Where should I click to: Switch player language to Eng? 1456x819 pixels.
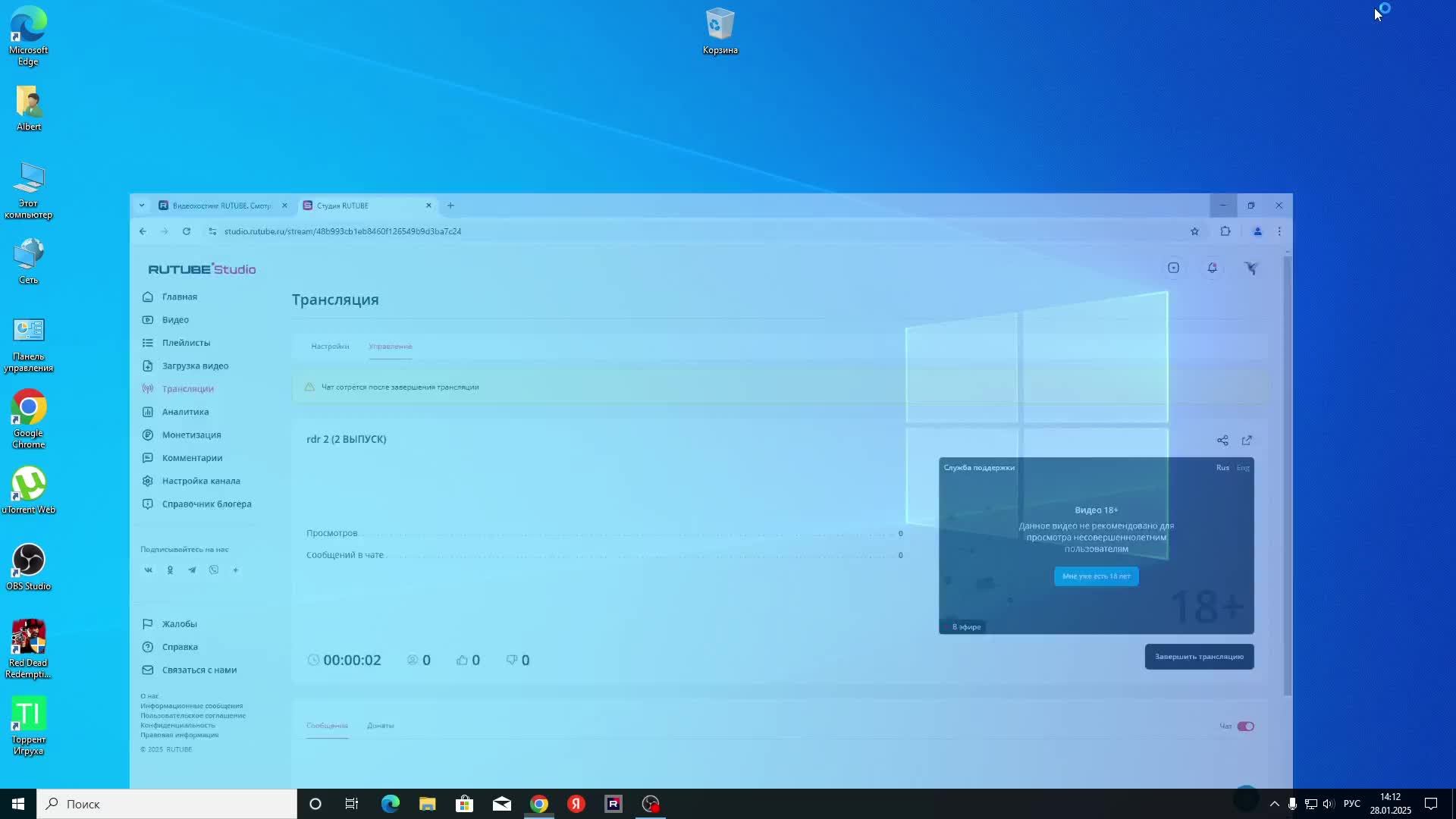click(x=1242, y=468)
